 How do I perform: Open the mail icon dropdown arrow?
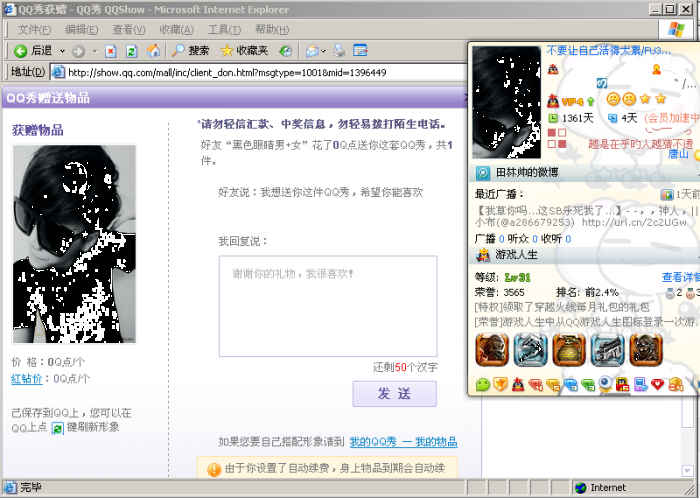pyautogui.click(x=323, y=51)
